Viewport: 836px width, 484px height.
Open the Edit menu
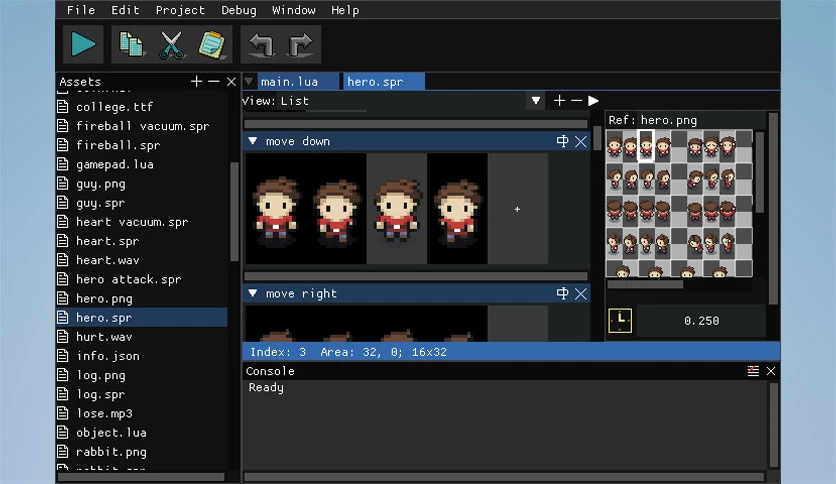click(x=125, y=10)
